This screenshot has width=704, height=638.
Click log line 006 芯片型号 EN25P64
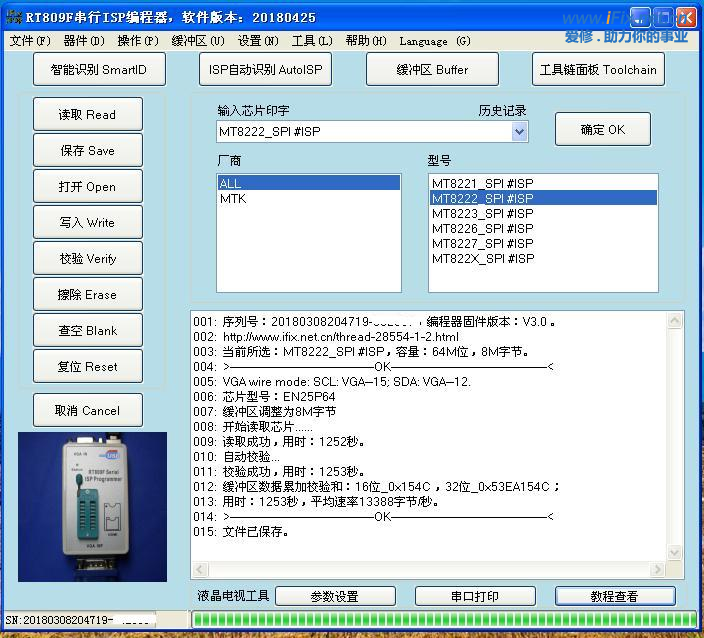(264, 396)
